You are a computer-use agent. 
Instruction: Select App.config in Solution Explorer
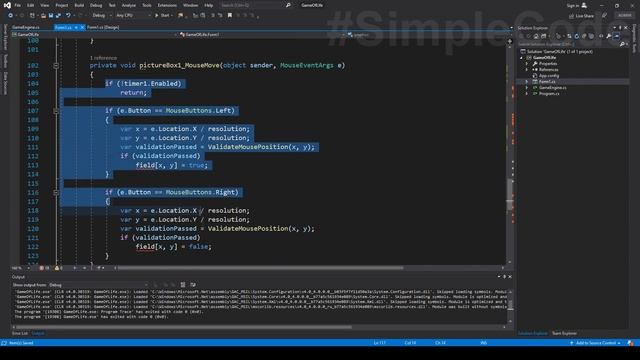549,76
